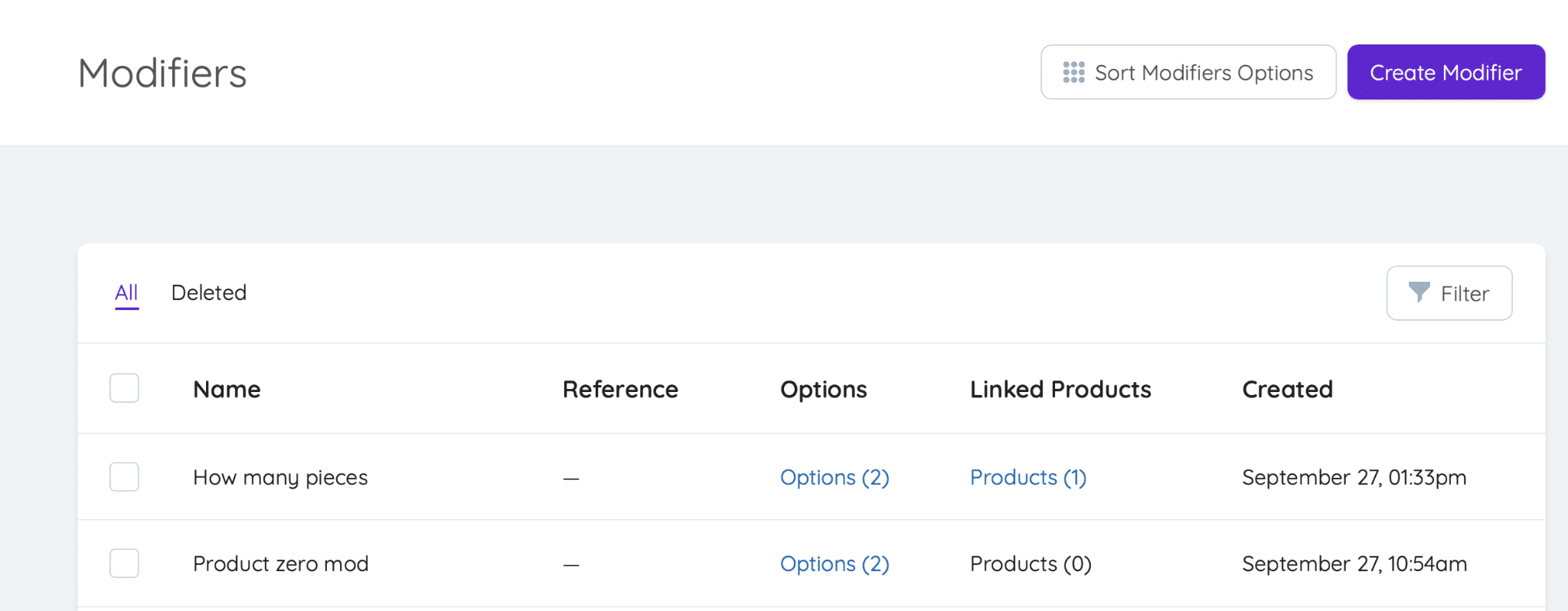Click the funnel icon in the Filter button
The width and height of the screenshot is (1568, 611).
tap(1420, 292)
